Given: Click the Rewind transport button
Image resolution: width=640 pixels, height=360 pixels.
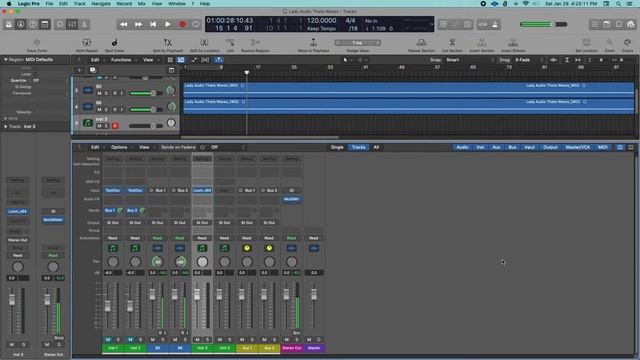Looking at the screenshot, I should 123,24.
